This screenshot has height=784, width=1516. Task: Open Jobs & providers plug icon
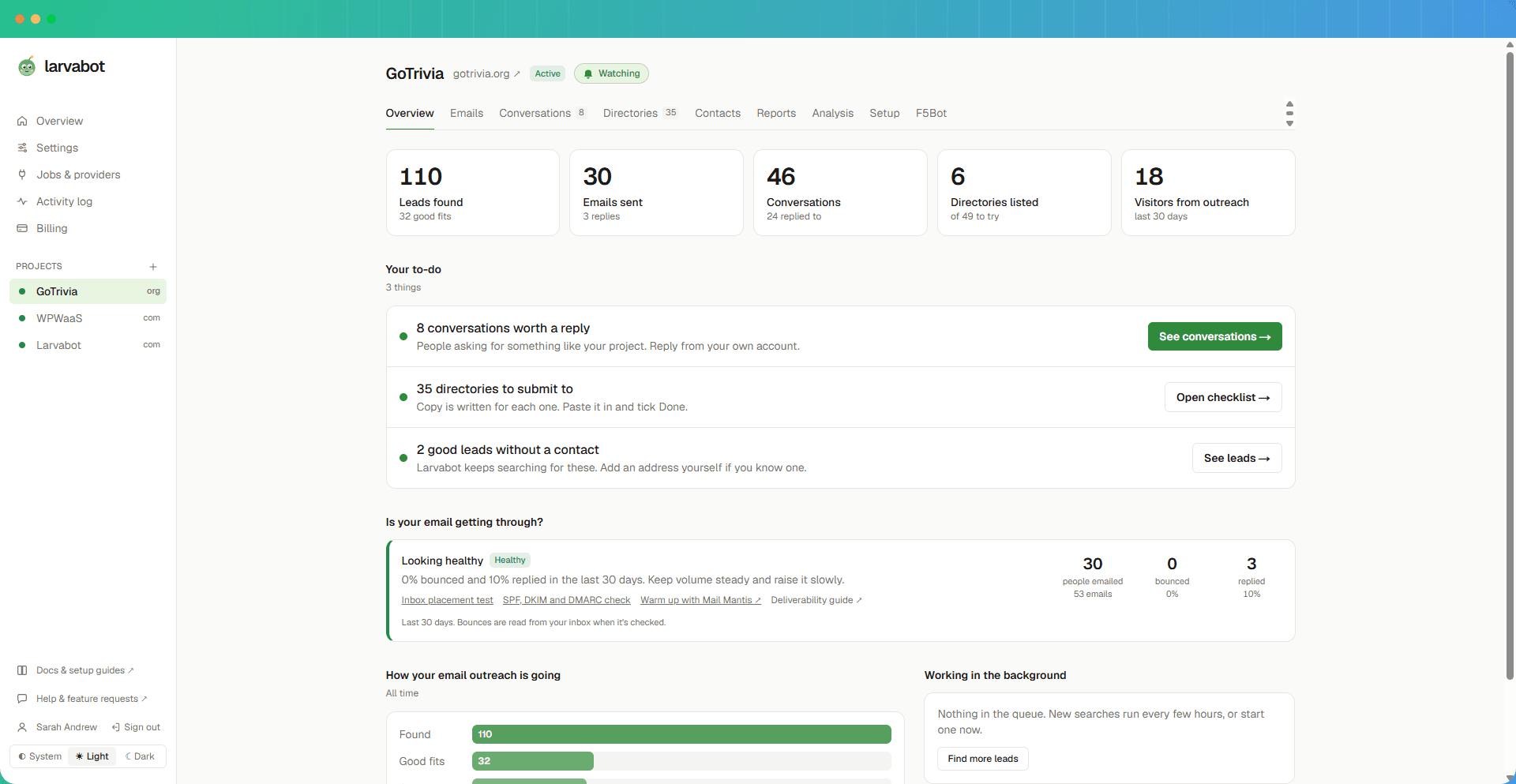22,174
